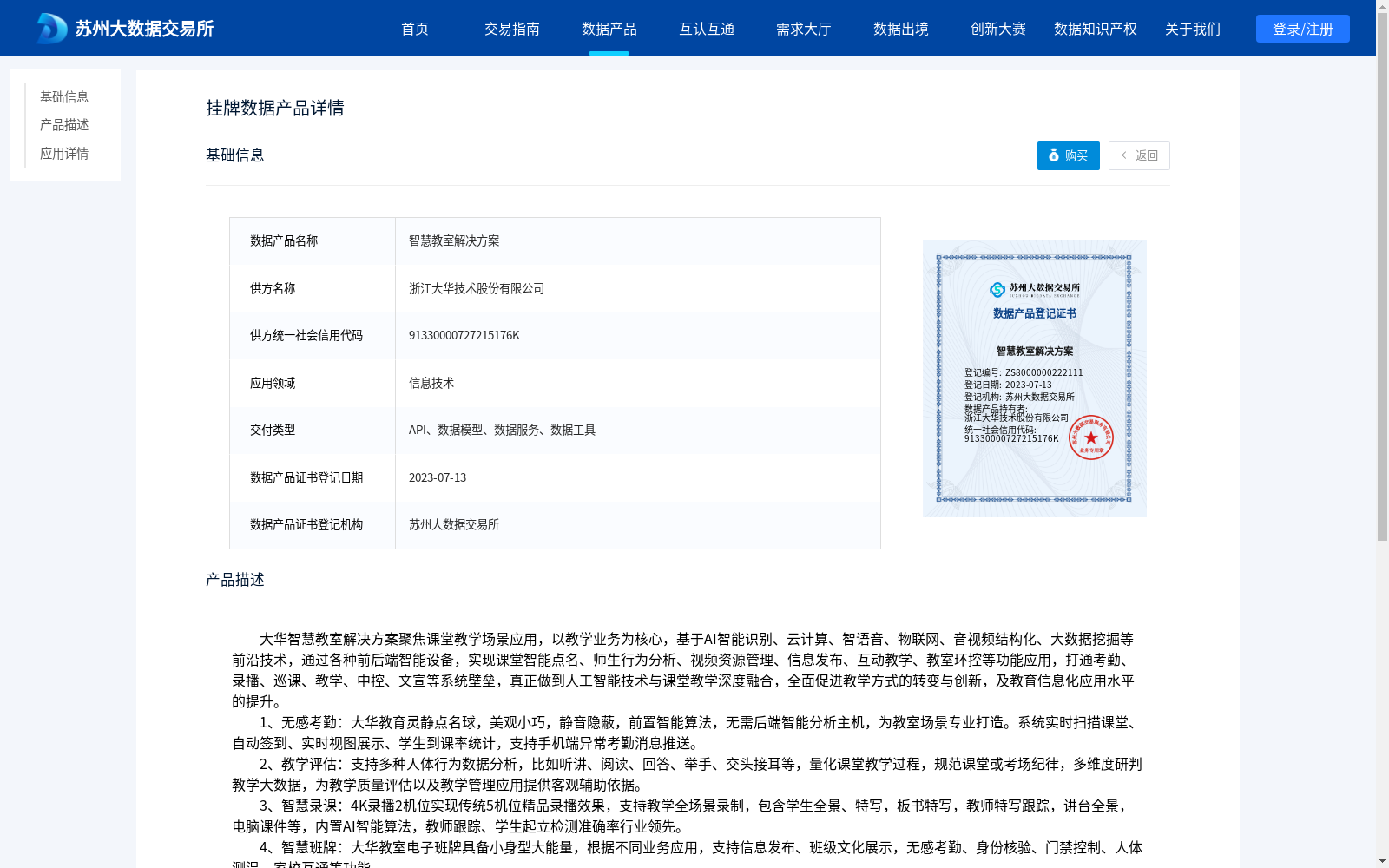1389x868 pixels.
Task: Click the 购买 button
Action: click(x=1069, y=155)
